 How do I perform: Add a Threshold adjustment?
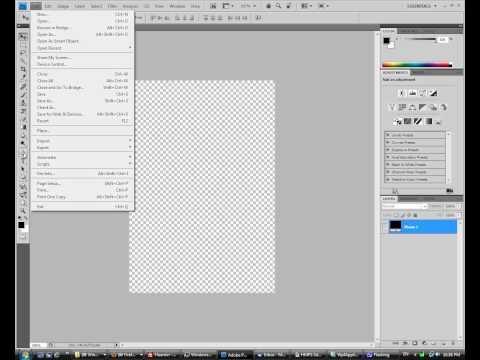pyautogui.click(x=418, y=122)
